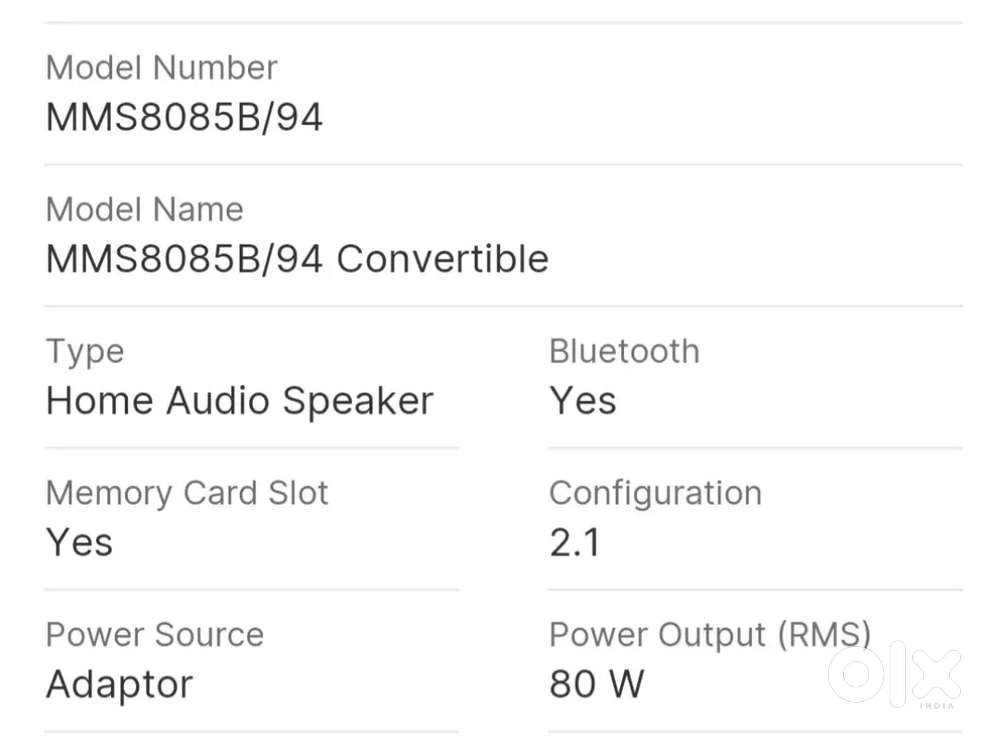The image size is (1000, 756).
Task: Select the MMS8085B/94 value under Model Number
Action: [185, 118]
